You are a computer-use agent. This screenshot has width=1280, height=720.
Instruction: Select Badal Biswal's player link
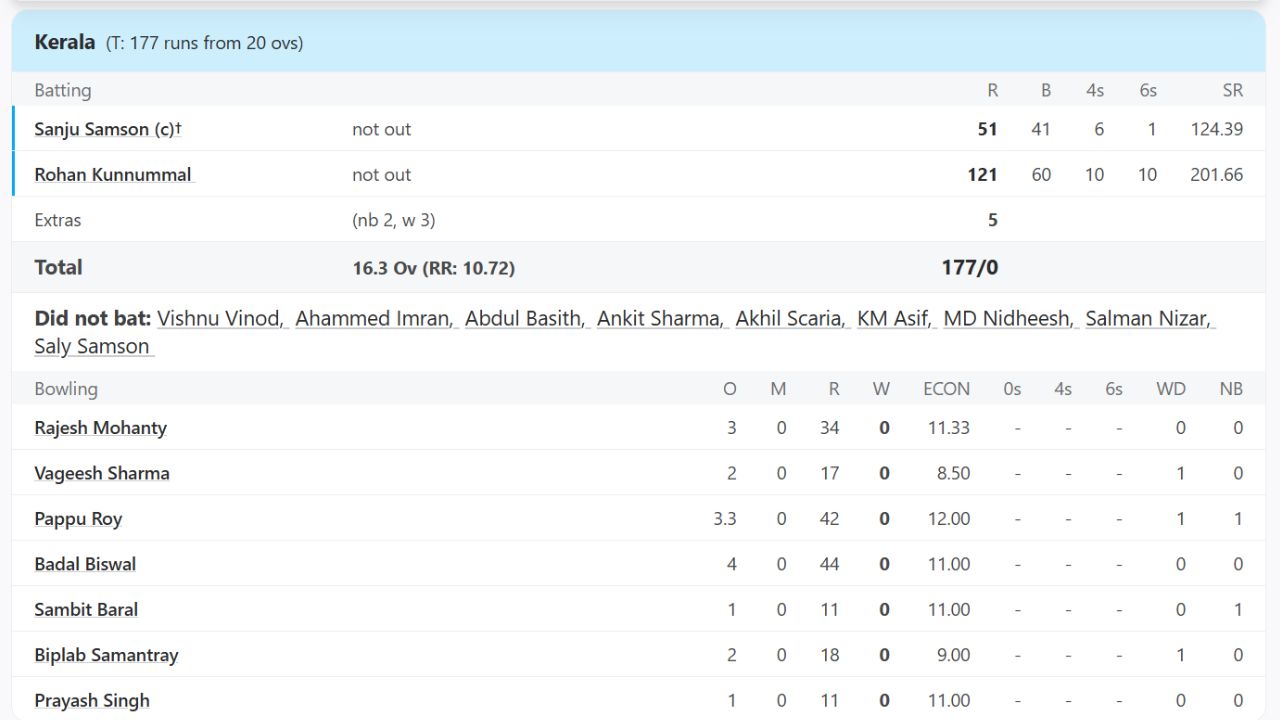pos(85,564)
